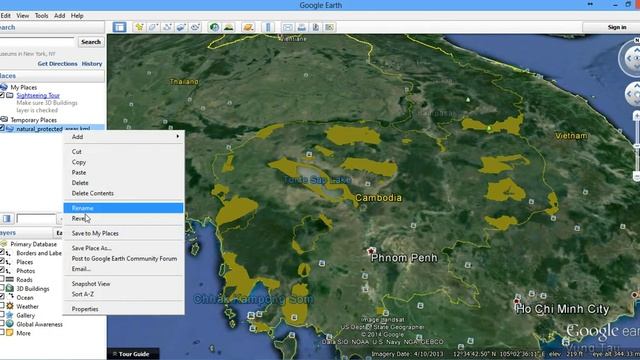Viewport: 640px width, 360px height.
Task: Click the Email toolbar icon
Action: 287,27
